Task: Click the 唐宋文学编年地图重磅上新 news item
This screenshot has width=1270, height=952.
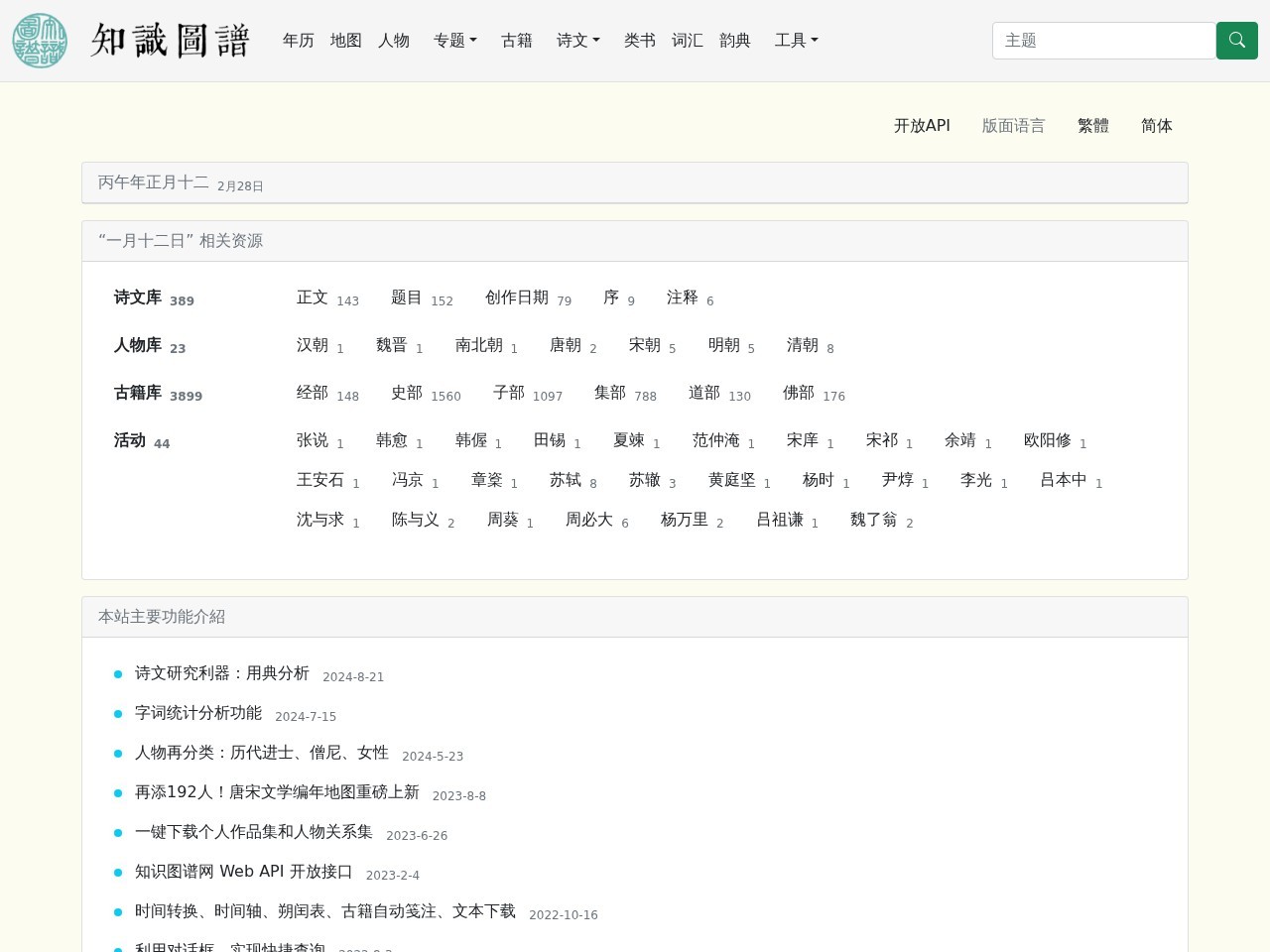Action: point(277,792)
